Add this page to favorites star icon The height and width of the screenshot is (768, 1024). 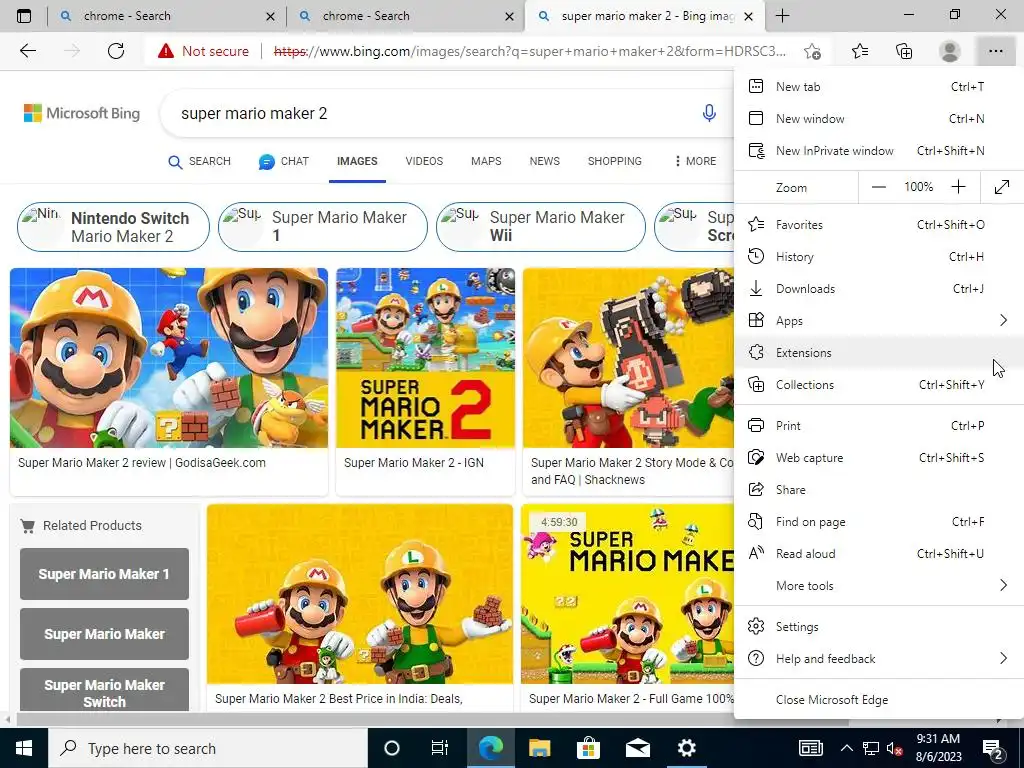point(812,51)
